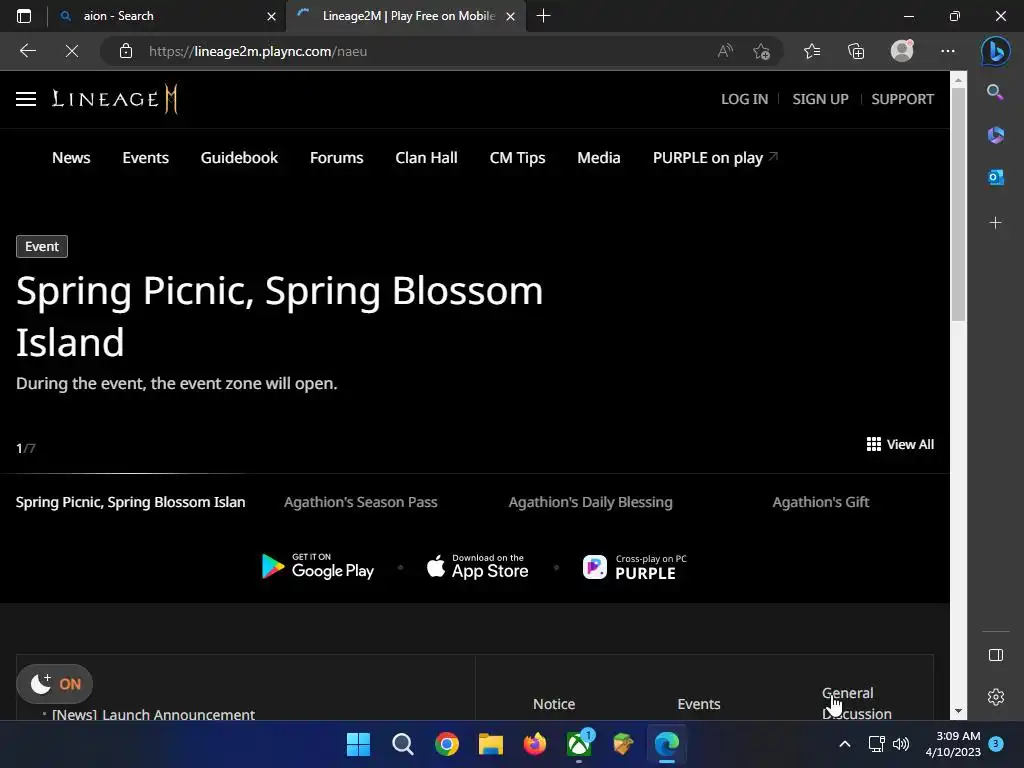Open the tab actions menu icon

(24, 16)
